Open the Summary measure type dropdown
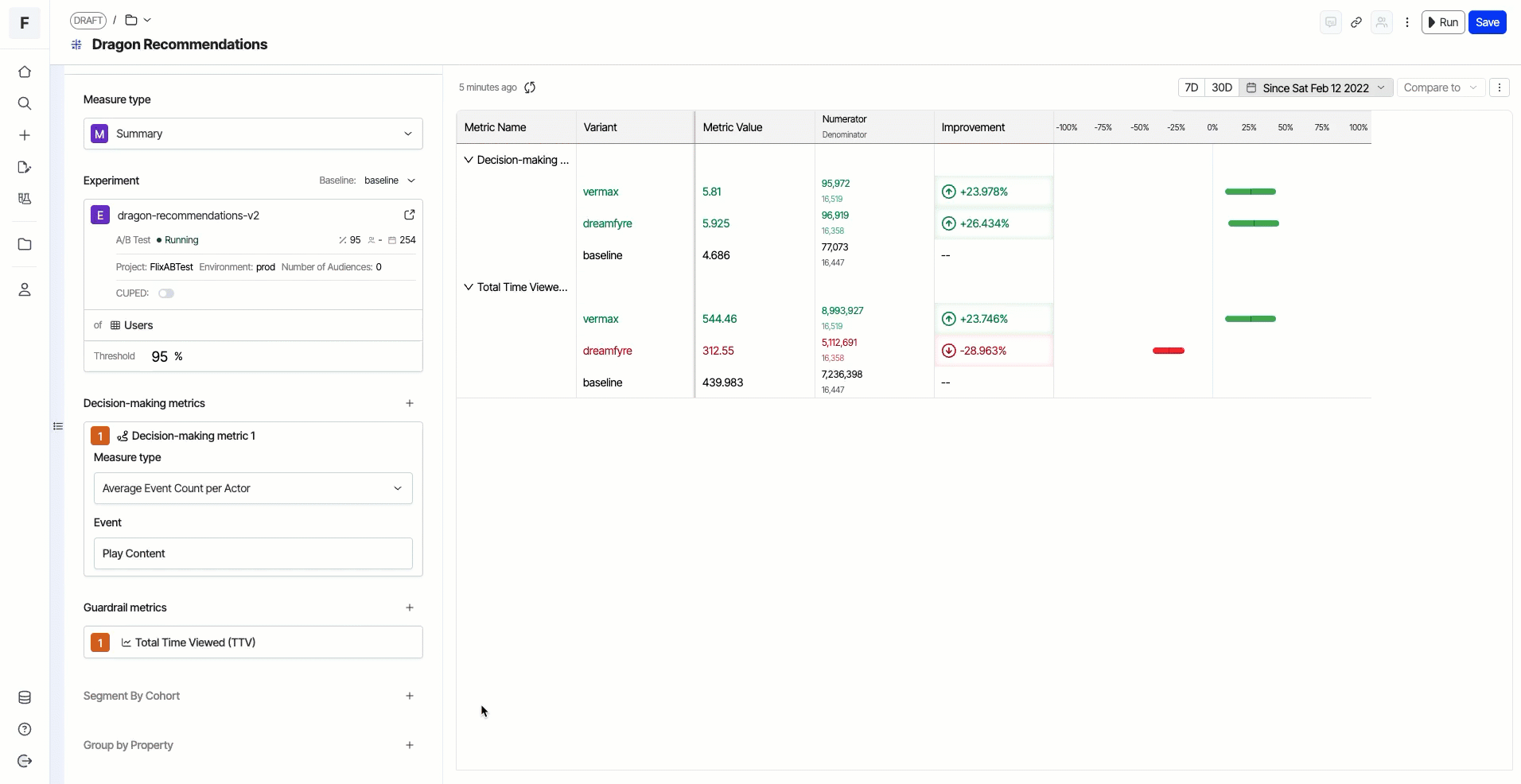The image size is (1521, 784). [253, 134]
